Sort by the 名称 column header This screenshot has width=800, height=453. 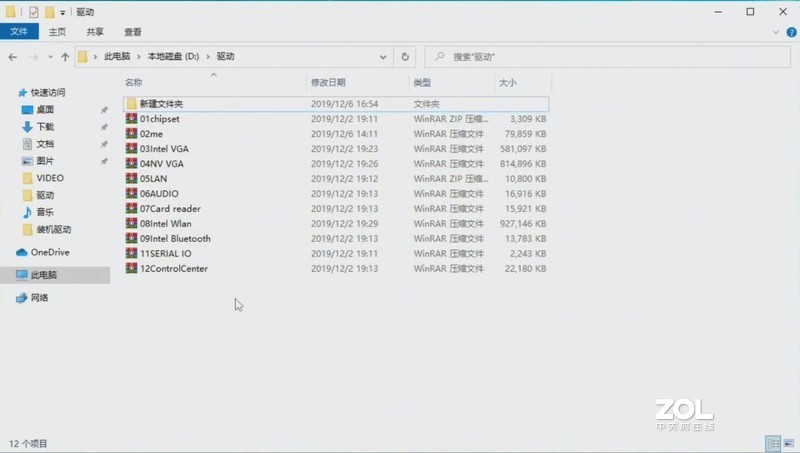pos(134,82)
